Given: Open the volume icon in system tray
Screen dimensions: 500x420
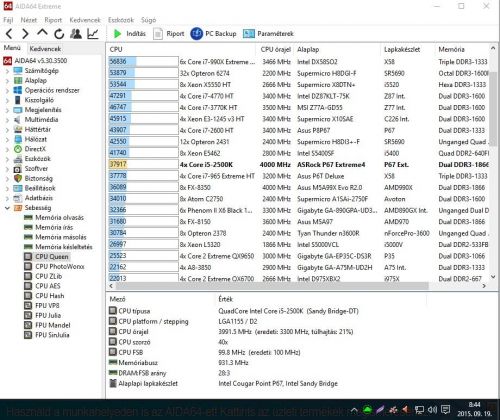Looking at the screenshot, I should [x=432, y=409].
